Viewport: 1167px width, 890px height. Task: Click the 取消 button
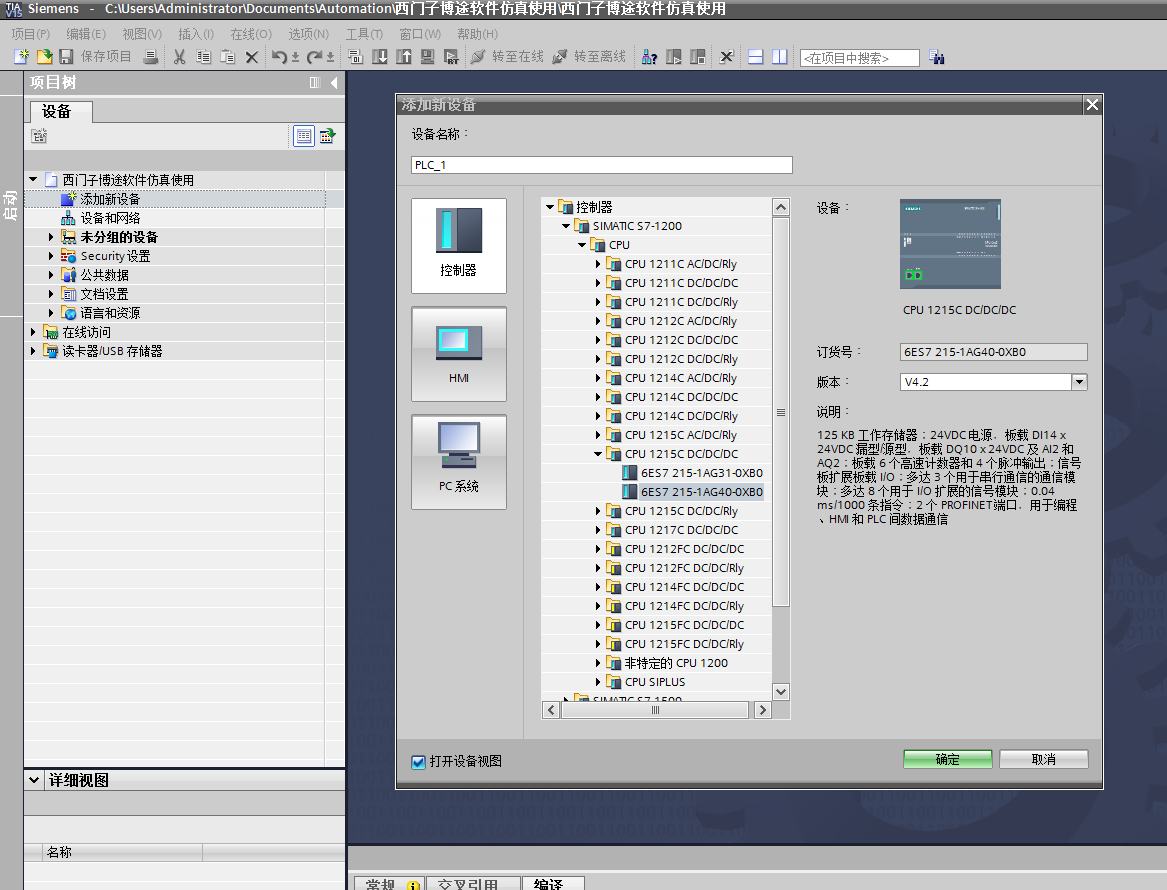pos(1043,759)
